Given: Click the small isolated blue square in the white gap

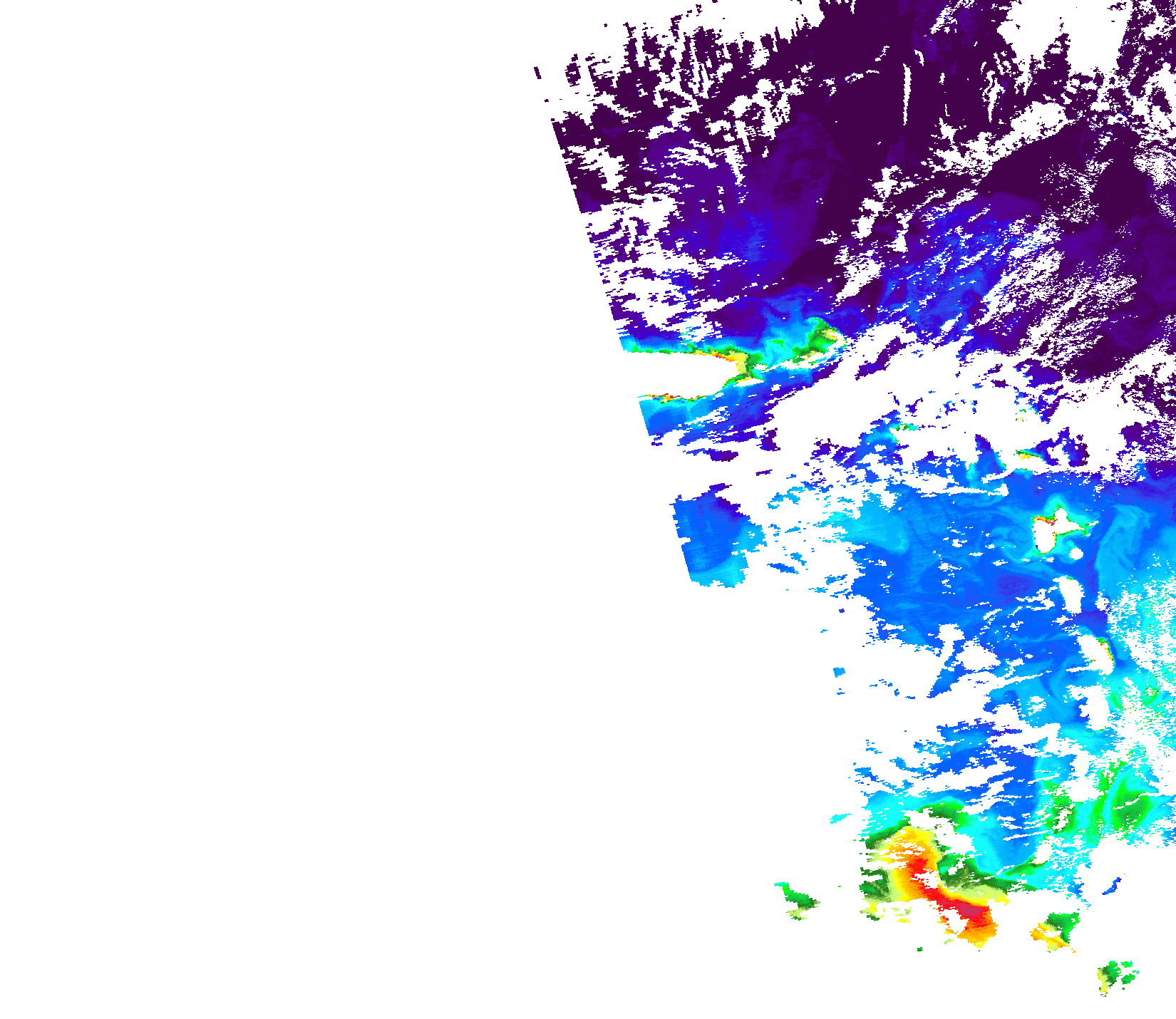Looking at the screenshot, I should pyautogui.click(x=839, y=672).
